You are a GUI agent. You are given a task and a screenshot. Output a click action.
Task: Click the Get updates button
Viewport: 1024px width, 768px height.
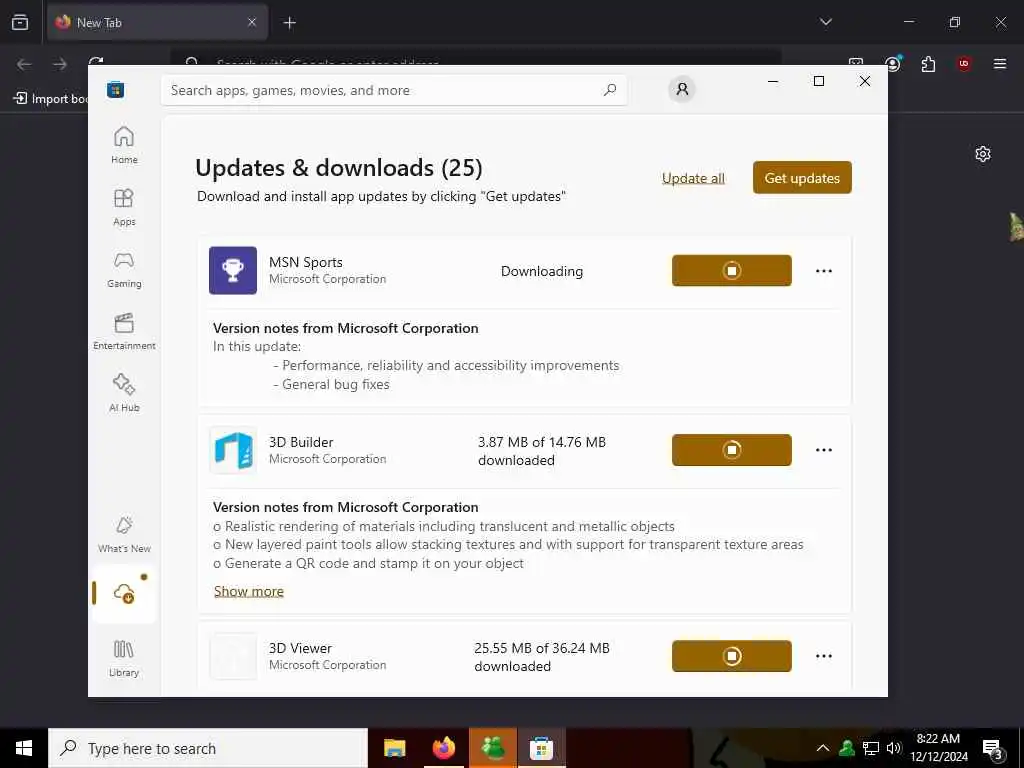802,178
